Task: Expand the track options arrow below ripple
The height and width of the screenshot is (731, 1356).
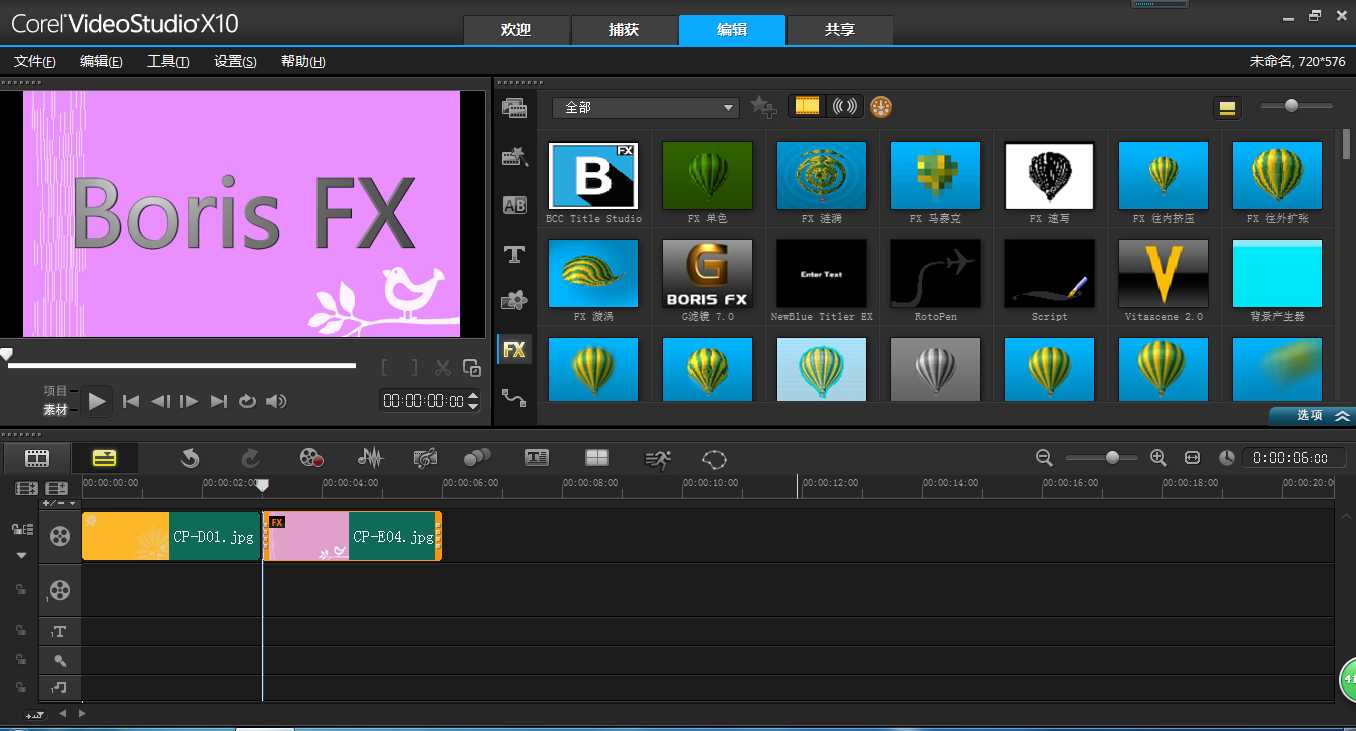Action: [x=22, y=555]
